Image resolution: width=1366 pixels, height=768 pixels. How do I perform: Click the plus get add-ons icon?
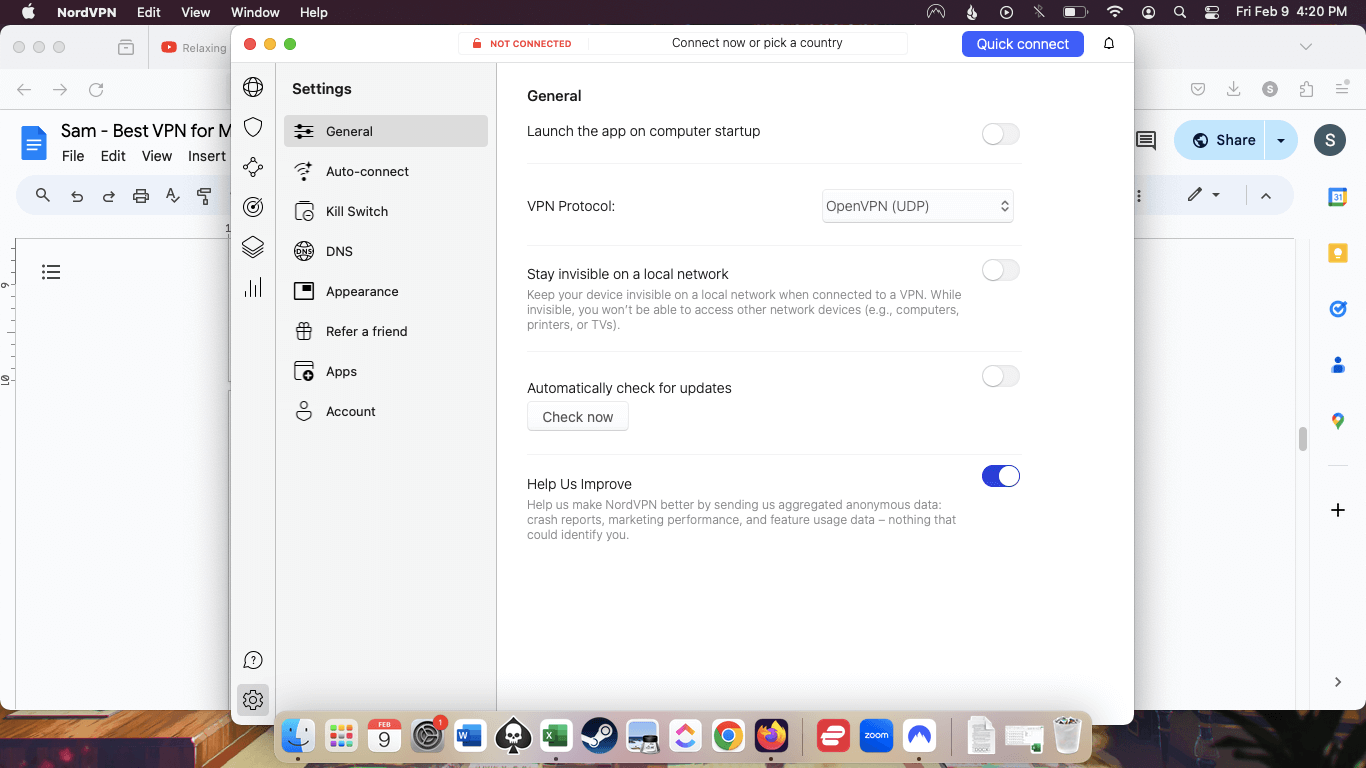click(x=1338, y=510)
